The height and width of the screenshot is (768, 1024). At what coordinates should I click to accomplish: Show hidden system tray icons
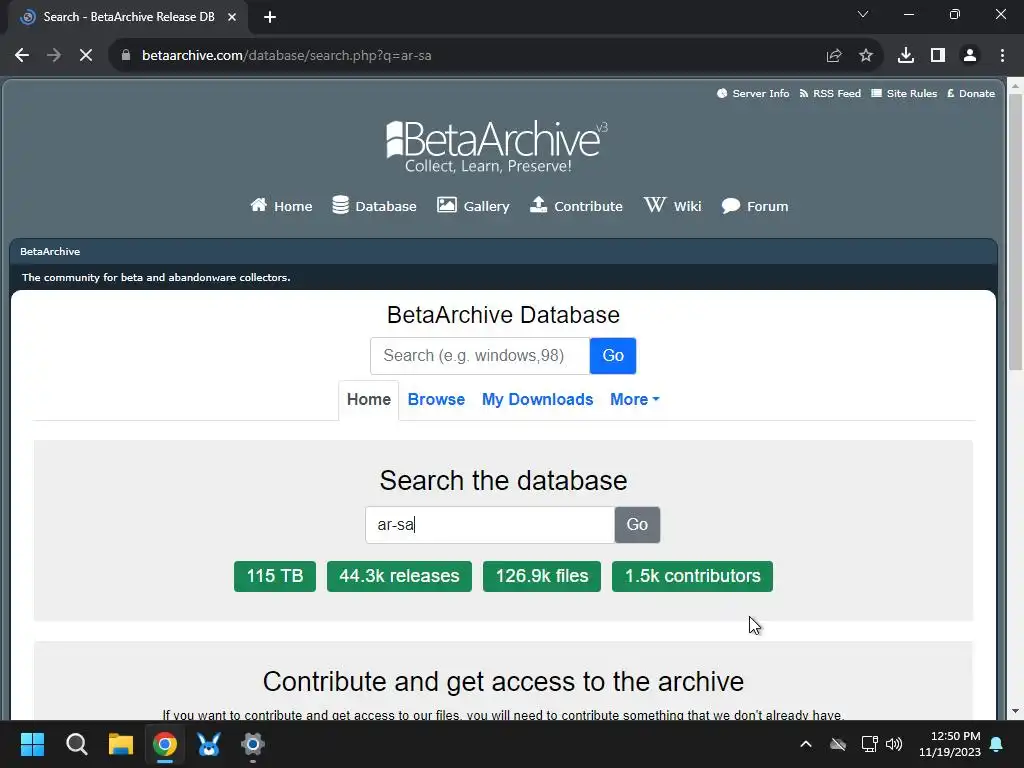(806, 744)
